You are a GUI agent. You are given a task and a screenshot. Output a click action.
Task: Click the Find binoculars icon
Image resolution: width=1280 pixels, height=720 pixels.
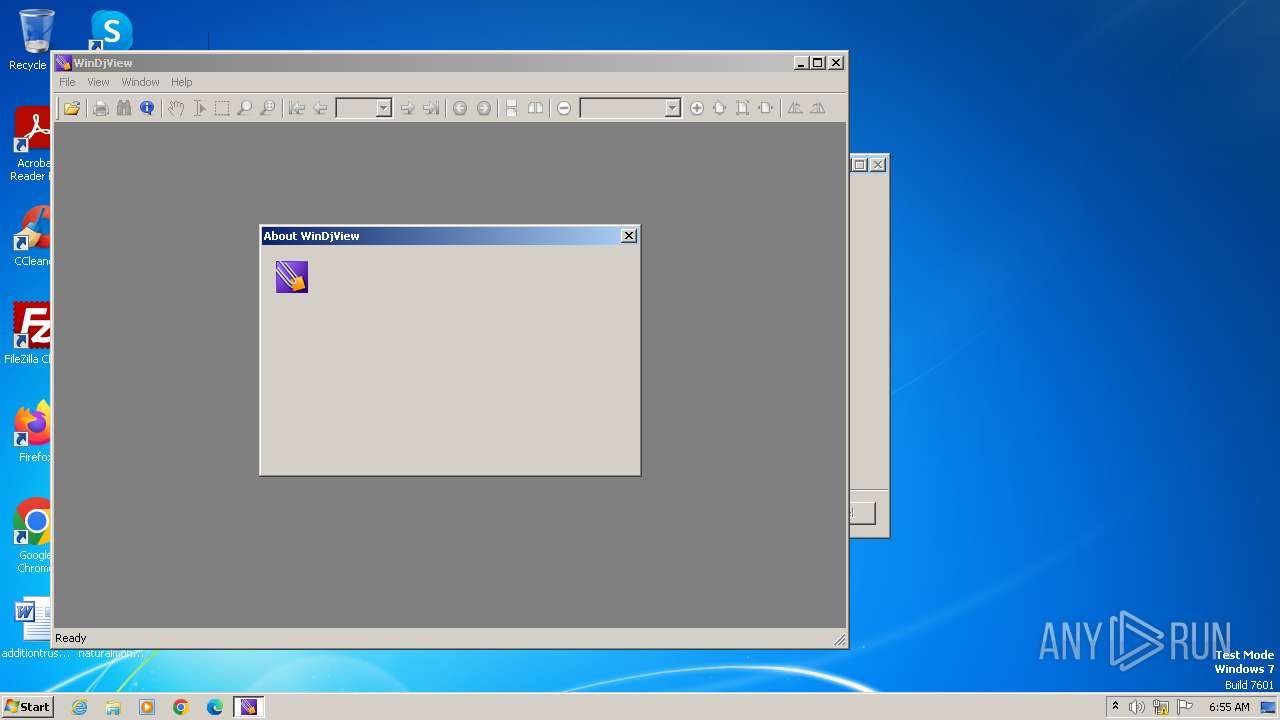click(x=124, y=108)
